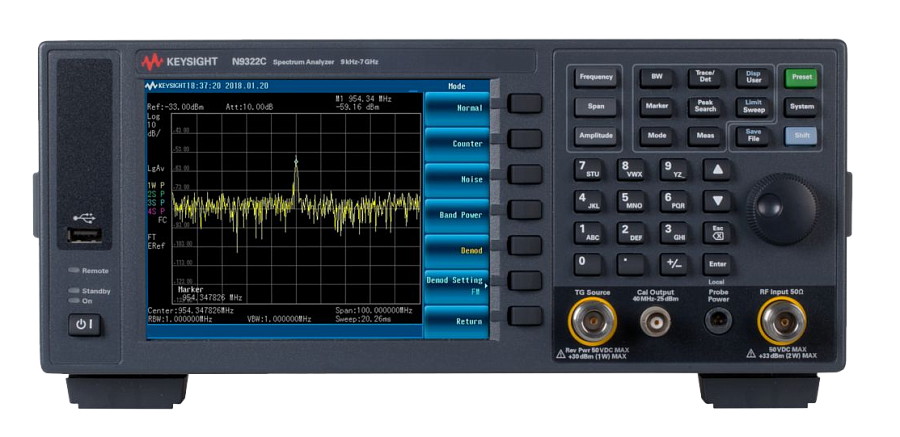Click the Center:954.347826MHz text

tap(191, 311)
